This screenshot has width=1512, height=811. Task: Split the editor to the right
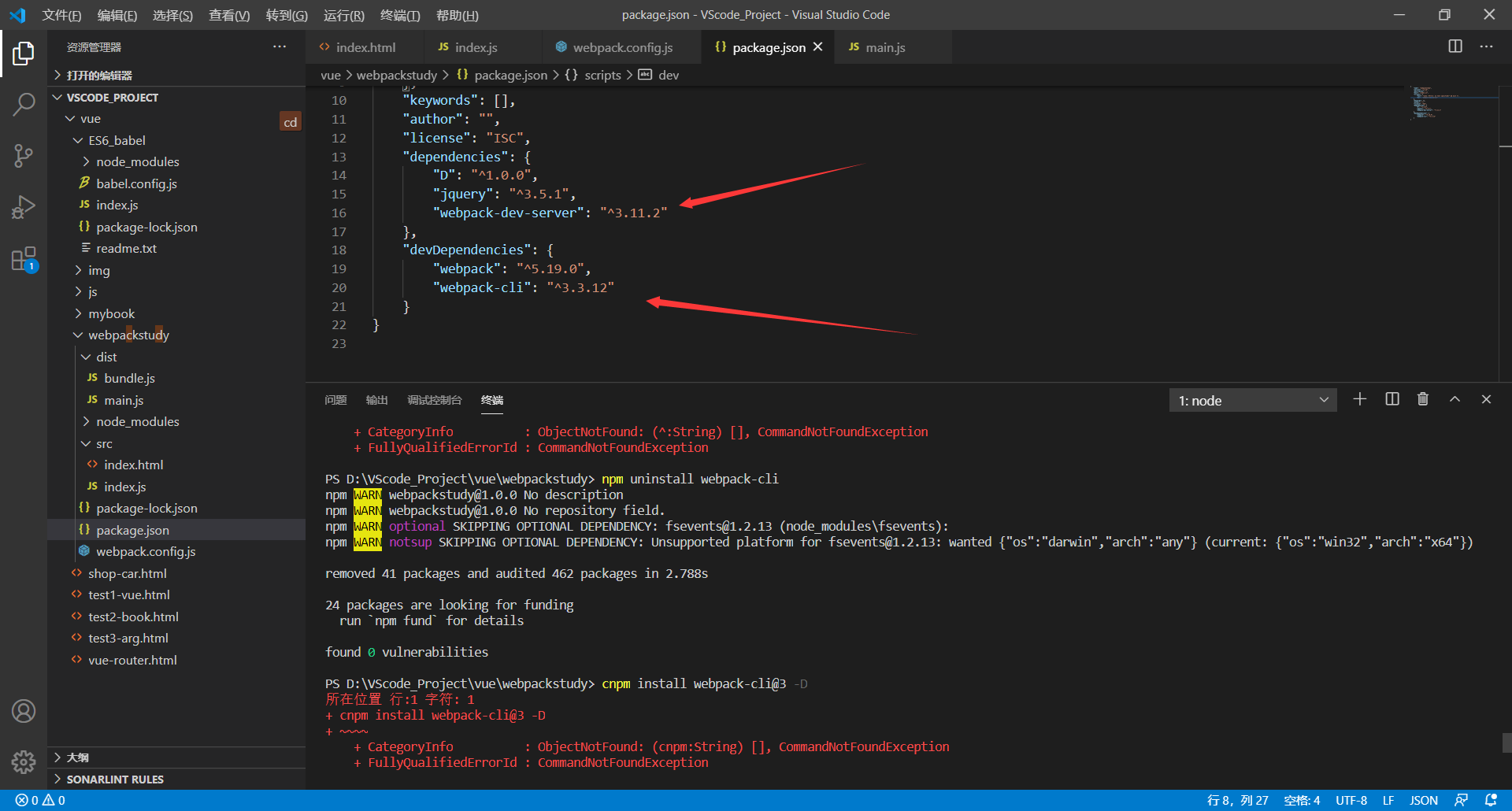[x=1455, y=46]
